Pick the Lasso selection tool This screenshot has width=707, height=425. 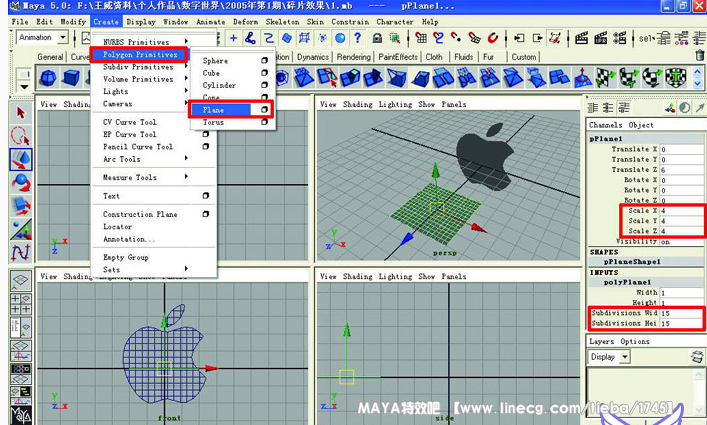(x=21, y=136)
